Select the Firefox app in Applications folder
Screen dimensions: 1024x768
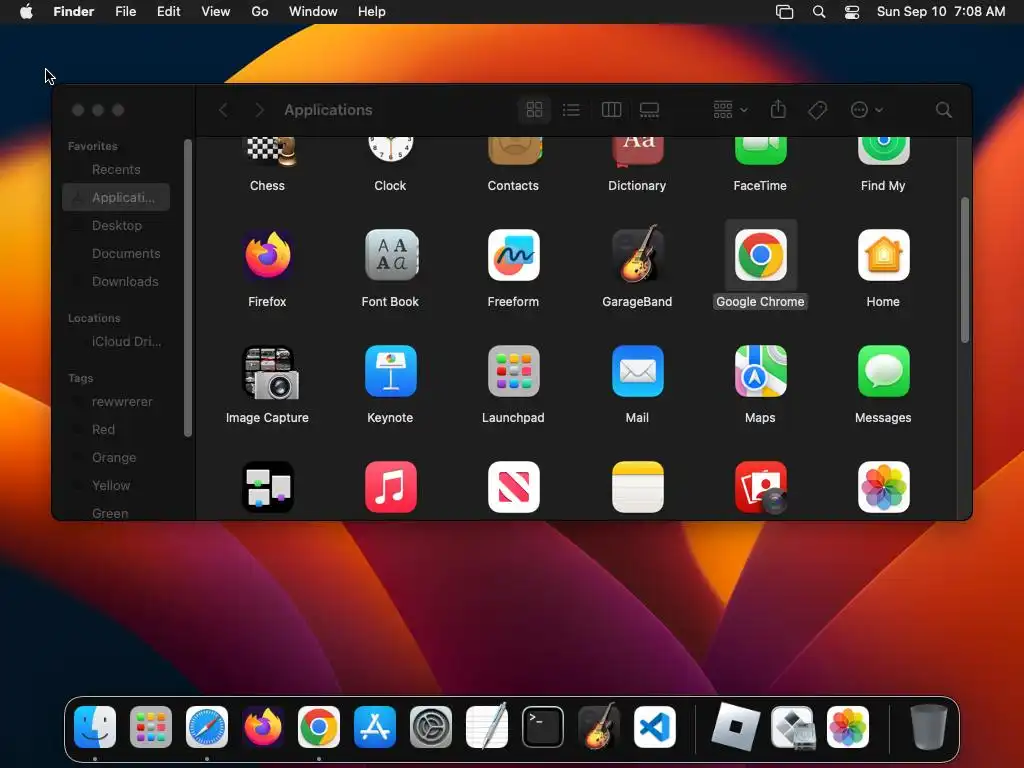[268, 255]
